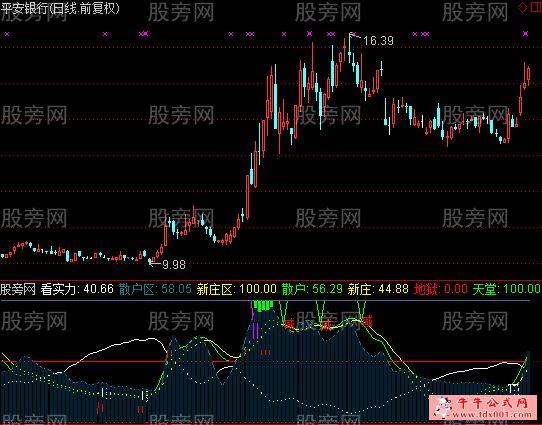Viewport: 542px width, 425px height.
Task: Click the red horizontal threshold line in indicator
Action: [x=263, y=362]
